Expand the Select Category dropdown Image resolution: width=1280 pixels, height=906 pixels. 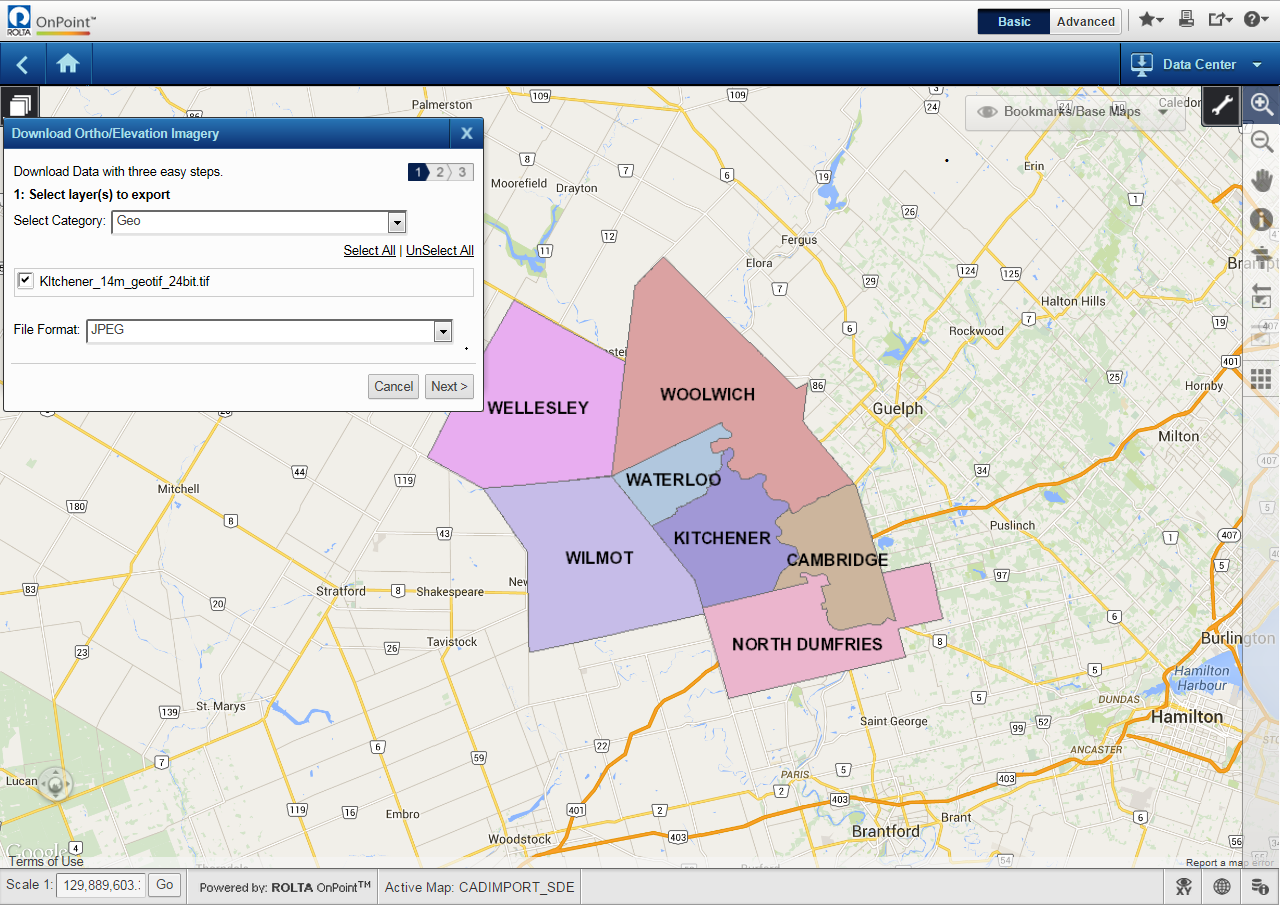397,222
